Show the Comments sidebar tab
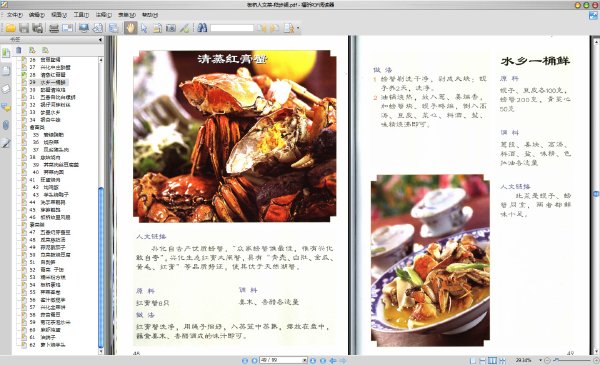Screen dimensions: 600x365 click(6, 107)
